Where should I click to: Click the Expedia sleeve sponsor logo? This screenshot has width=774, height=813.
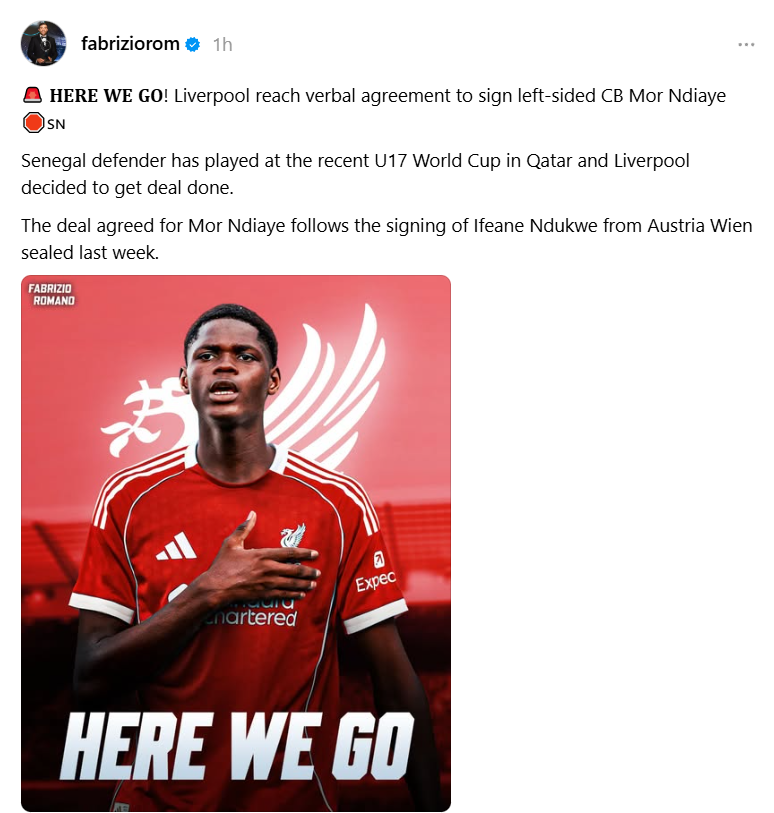(x=376, y=572)
